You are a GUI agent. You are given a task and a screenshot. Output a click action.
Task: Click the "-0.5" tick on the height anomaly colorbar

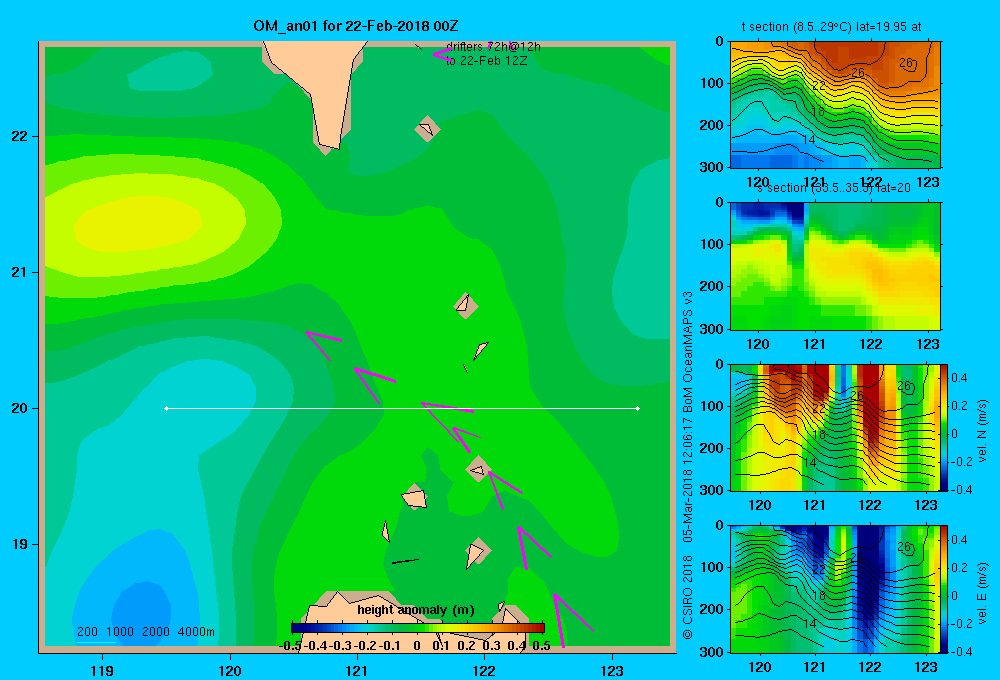[290, 646]
